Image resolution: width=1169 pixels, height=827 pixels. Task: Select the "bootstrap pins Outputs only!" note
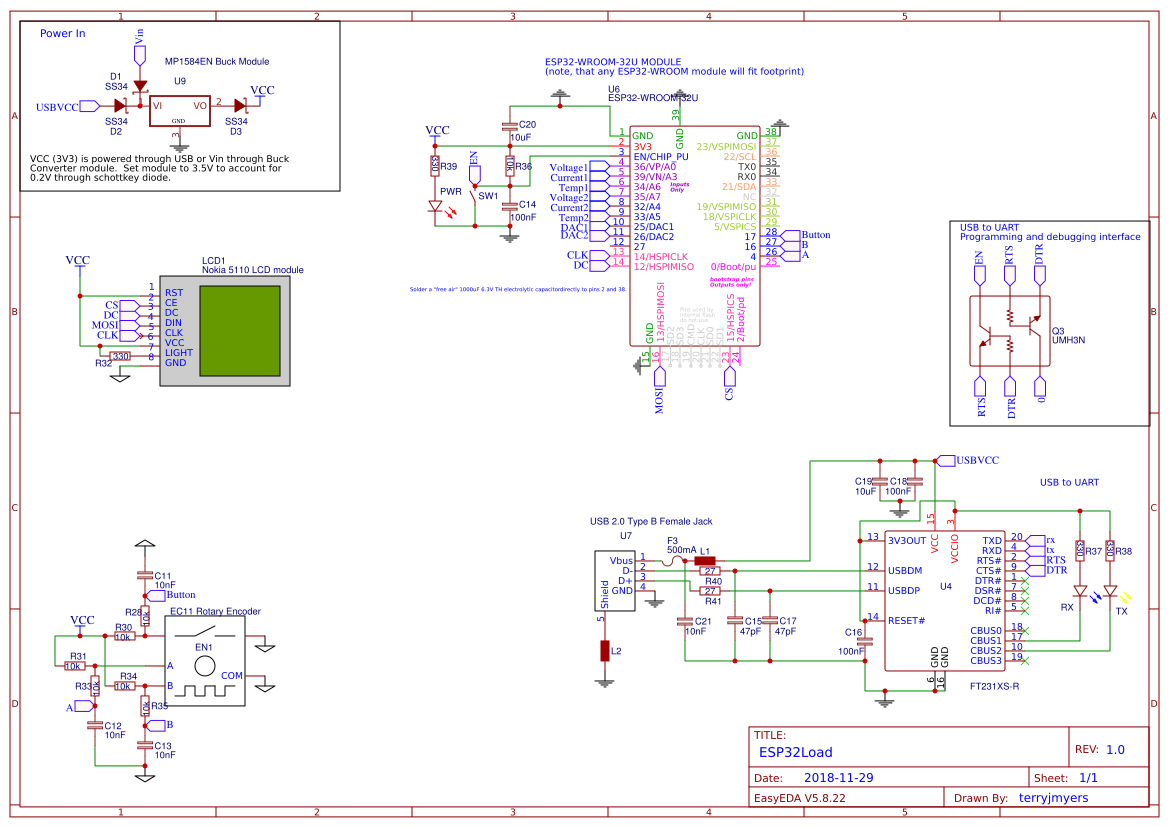(x=731, y=282)
